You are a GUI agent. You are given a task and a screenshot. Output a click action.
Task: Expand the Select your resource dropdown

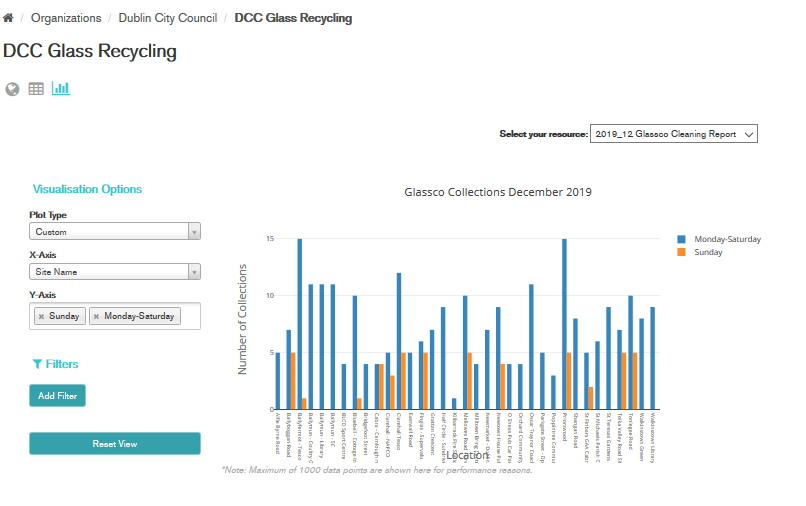(674, 134)
